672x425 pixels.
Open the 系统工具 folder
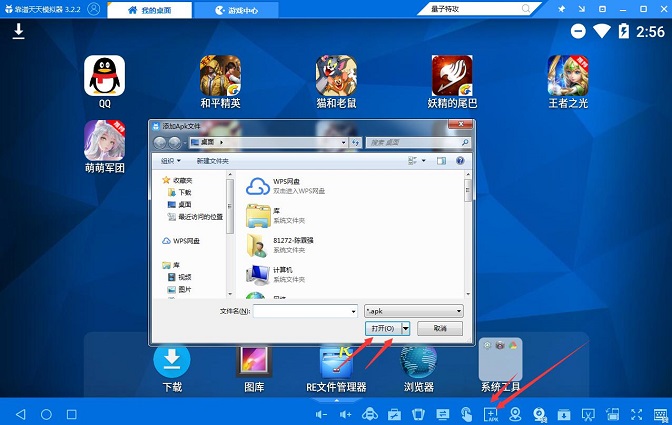[500, 359]
